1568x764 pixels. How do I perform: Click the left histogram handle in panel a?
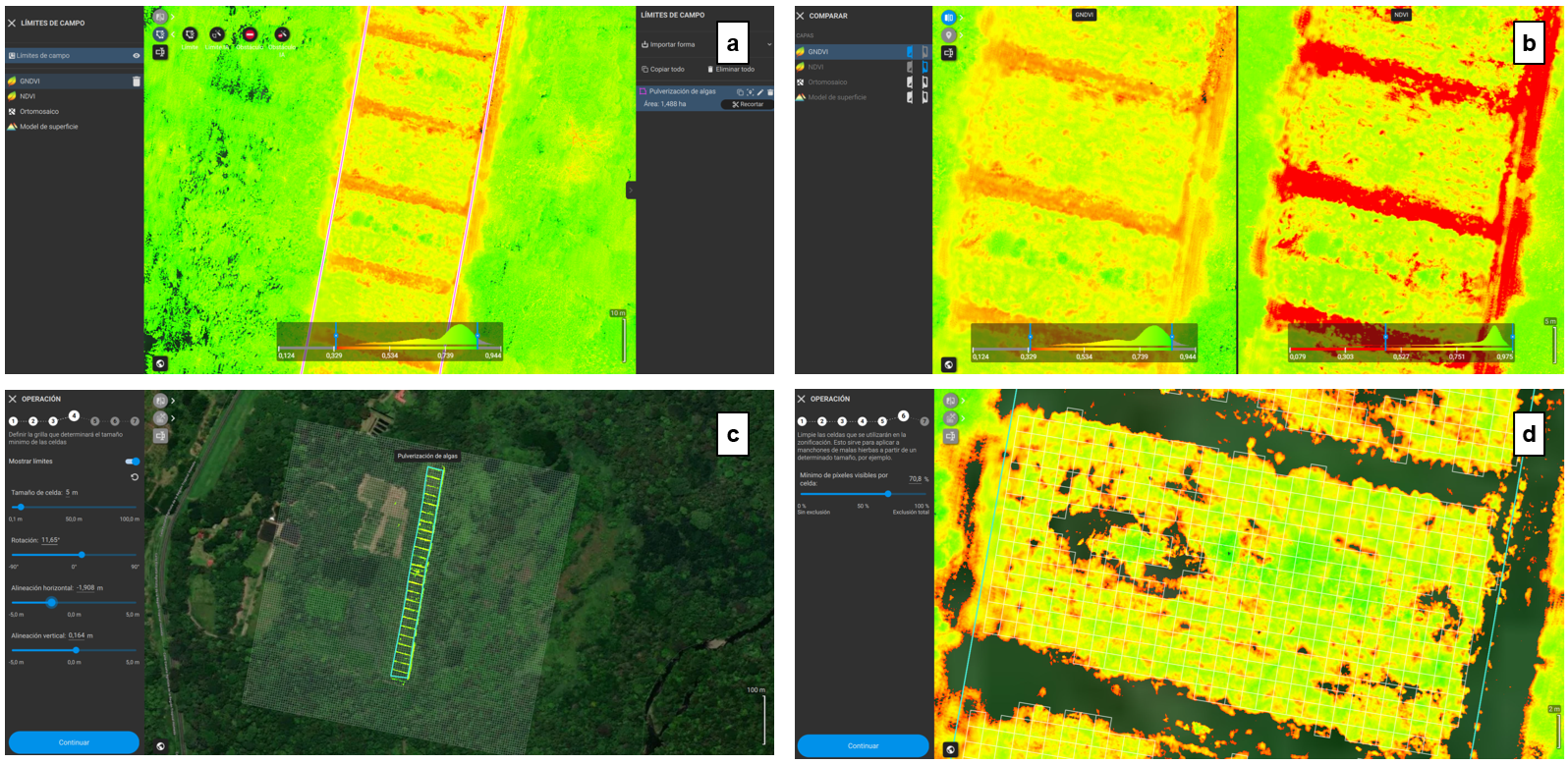(335, 335)
